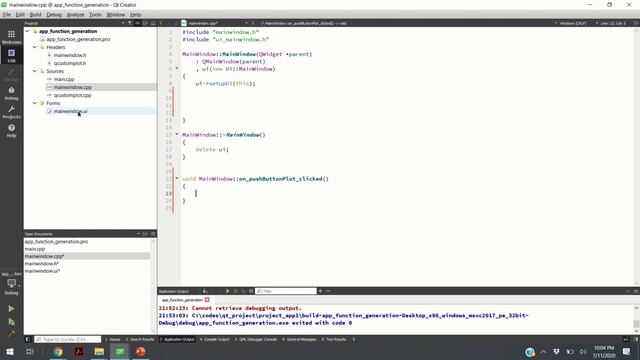Split the Open Documents panel
Image resolution: width=640 pixels, height=360 pixels.
tap(145, 234)
